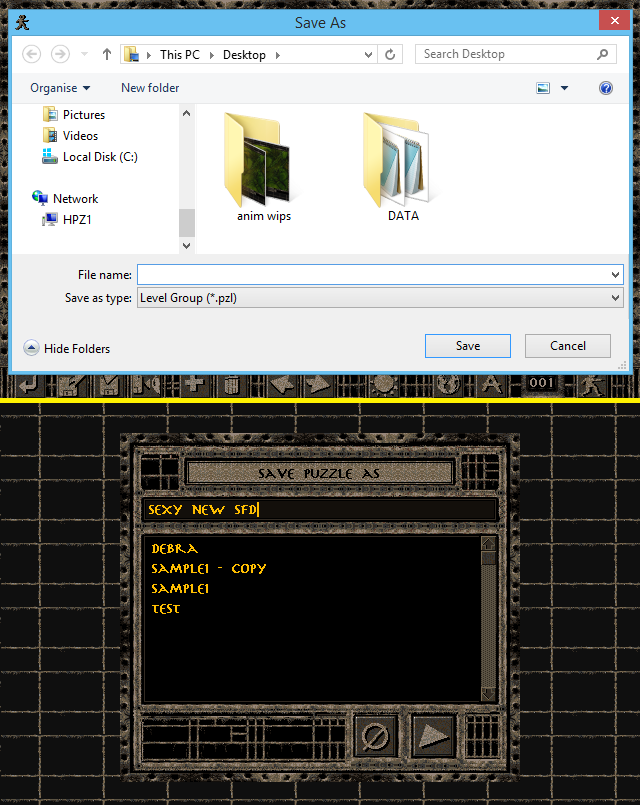Click the plus add level icon
Image resolution: width=640 pixels, height=805 pixels.
pyautogui.click(x=195, y=384)
